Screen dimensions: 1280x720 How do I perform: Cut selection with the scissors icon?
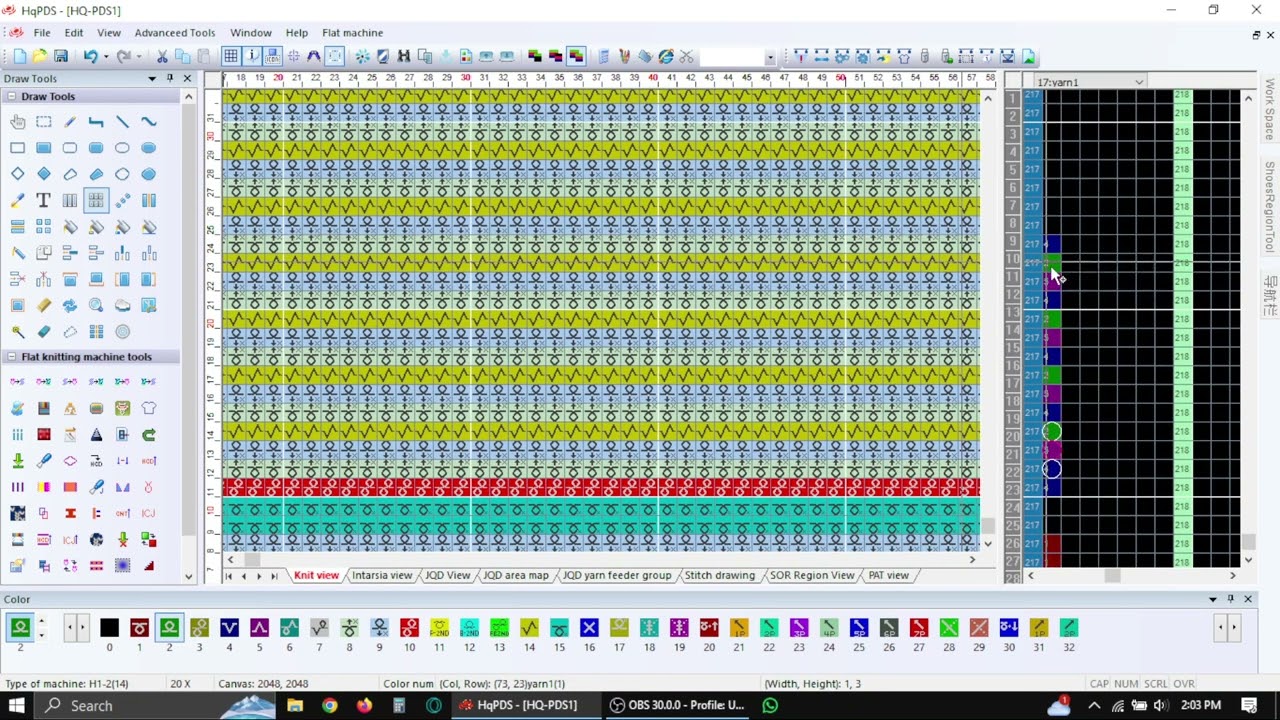pos(162,57)
